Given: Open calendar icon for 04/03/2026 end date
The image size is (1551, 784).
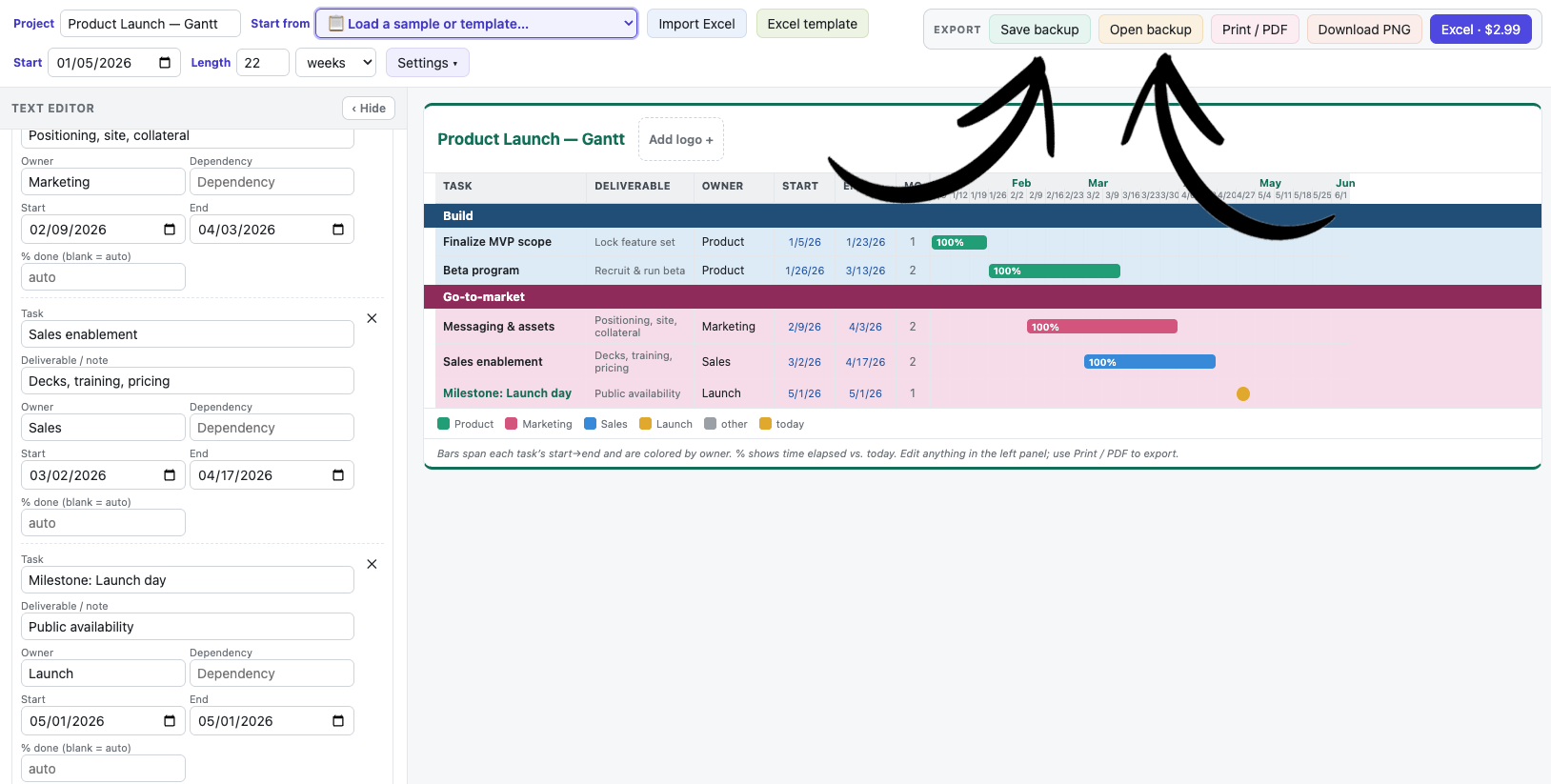Looking at the screenshot, I should [x=338, y=230].
